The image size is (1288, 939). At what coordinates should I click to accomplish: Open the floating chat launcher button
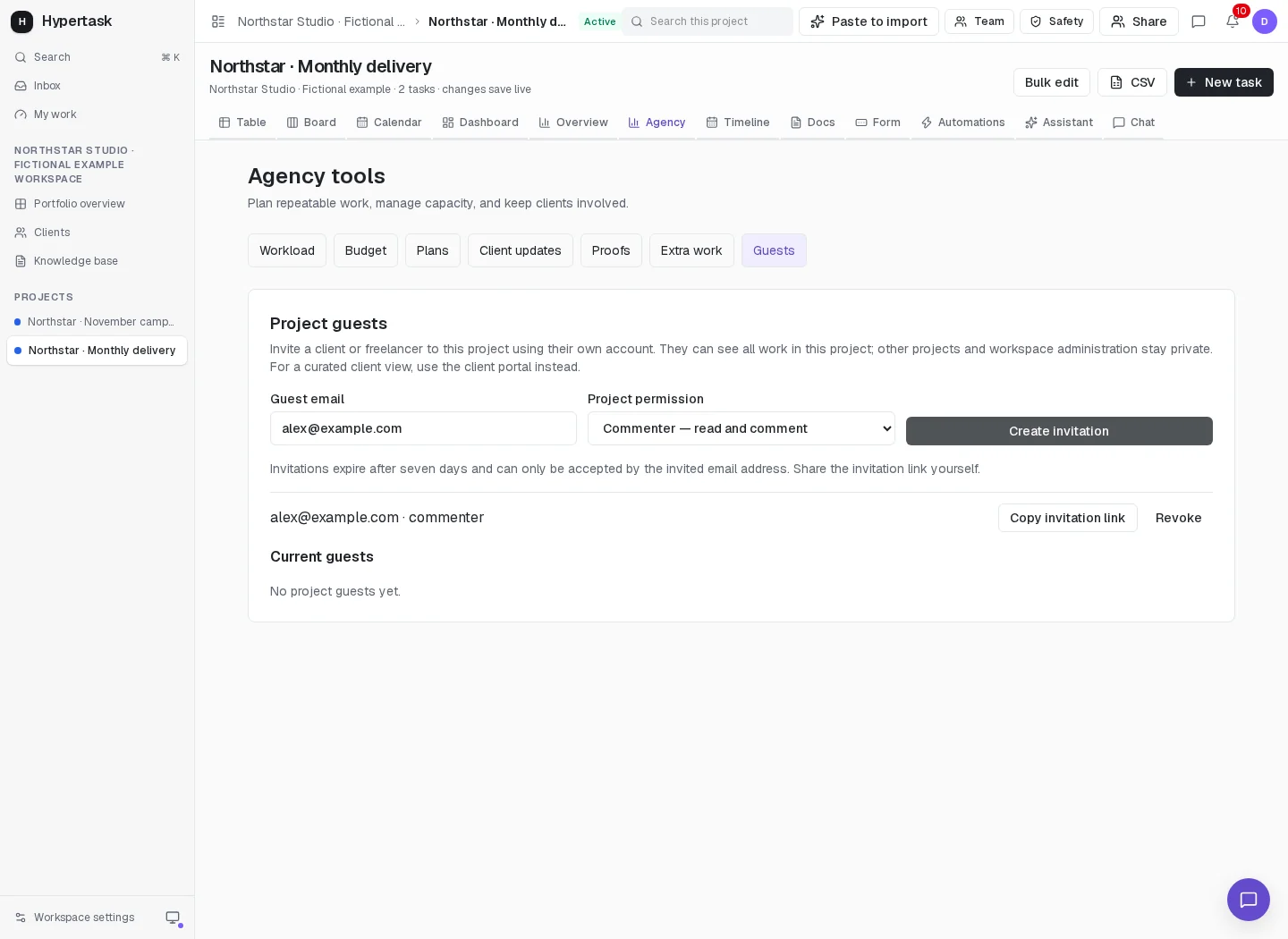[x=1249, y=900]
